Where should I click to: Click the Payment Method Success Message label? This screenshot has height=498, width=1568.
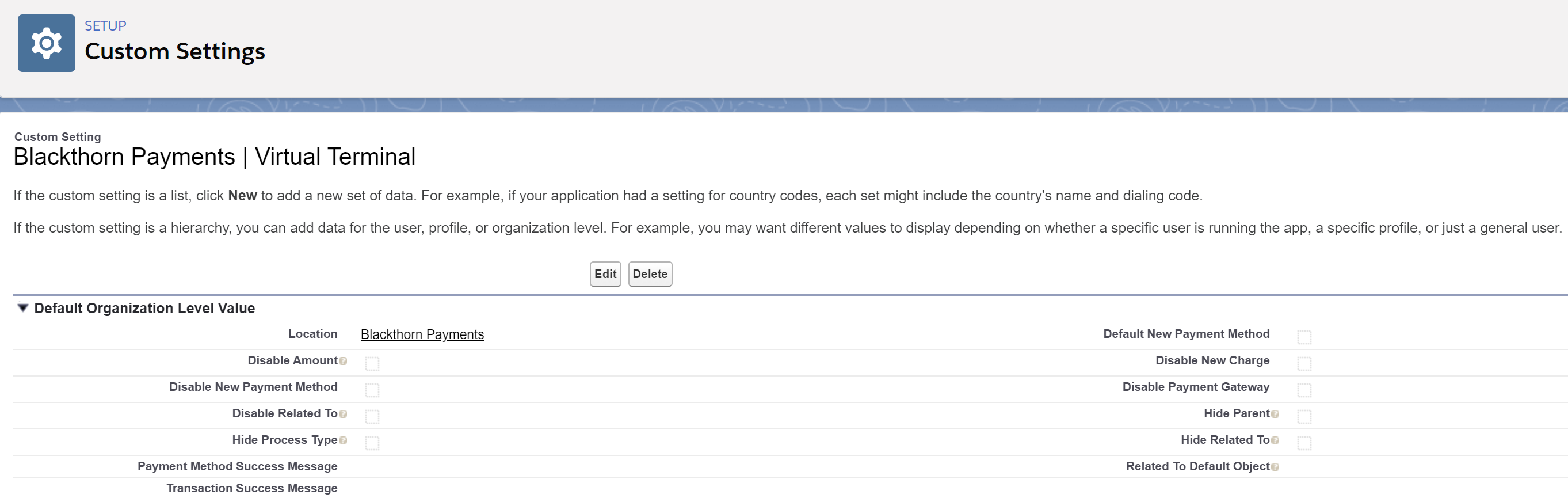pos(238,466)
